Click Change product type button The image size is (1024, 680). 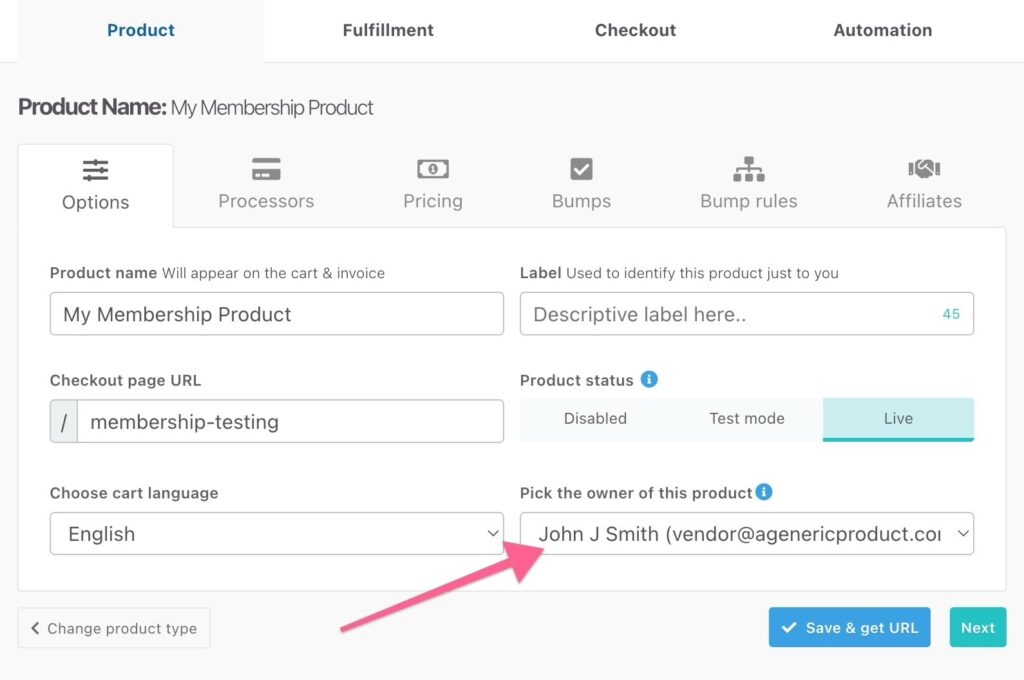(114, 629)
